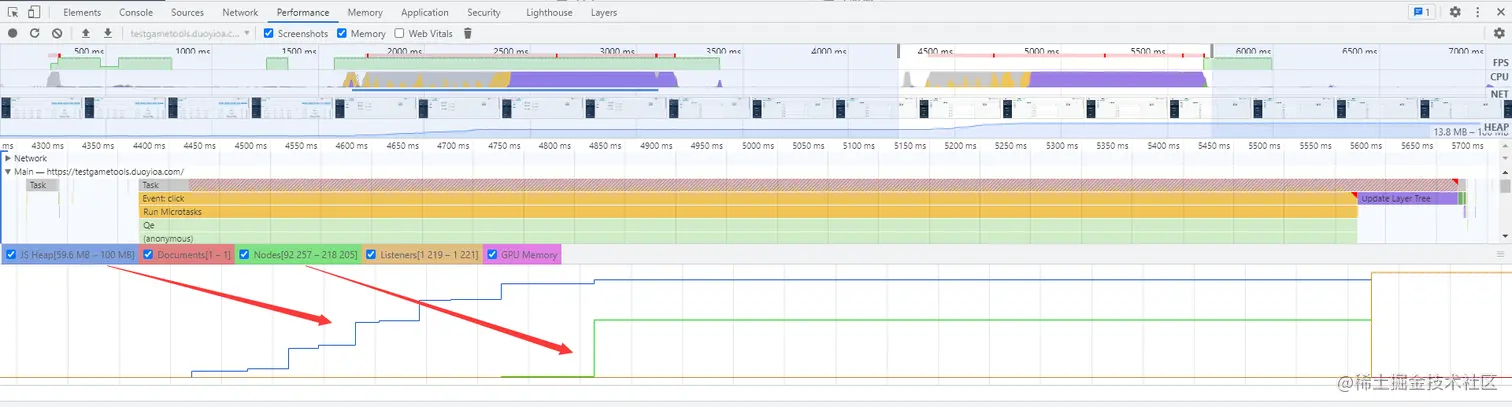Click the 5000 ms ruler mark in flame chart
The image size is (1512, 407).
tap(758, 145)
